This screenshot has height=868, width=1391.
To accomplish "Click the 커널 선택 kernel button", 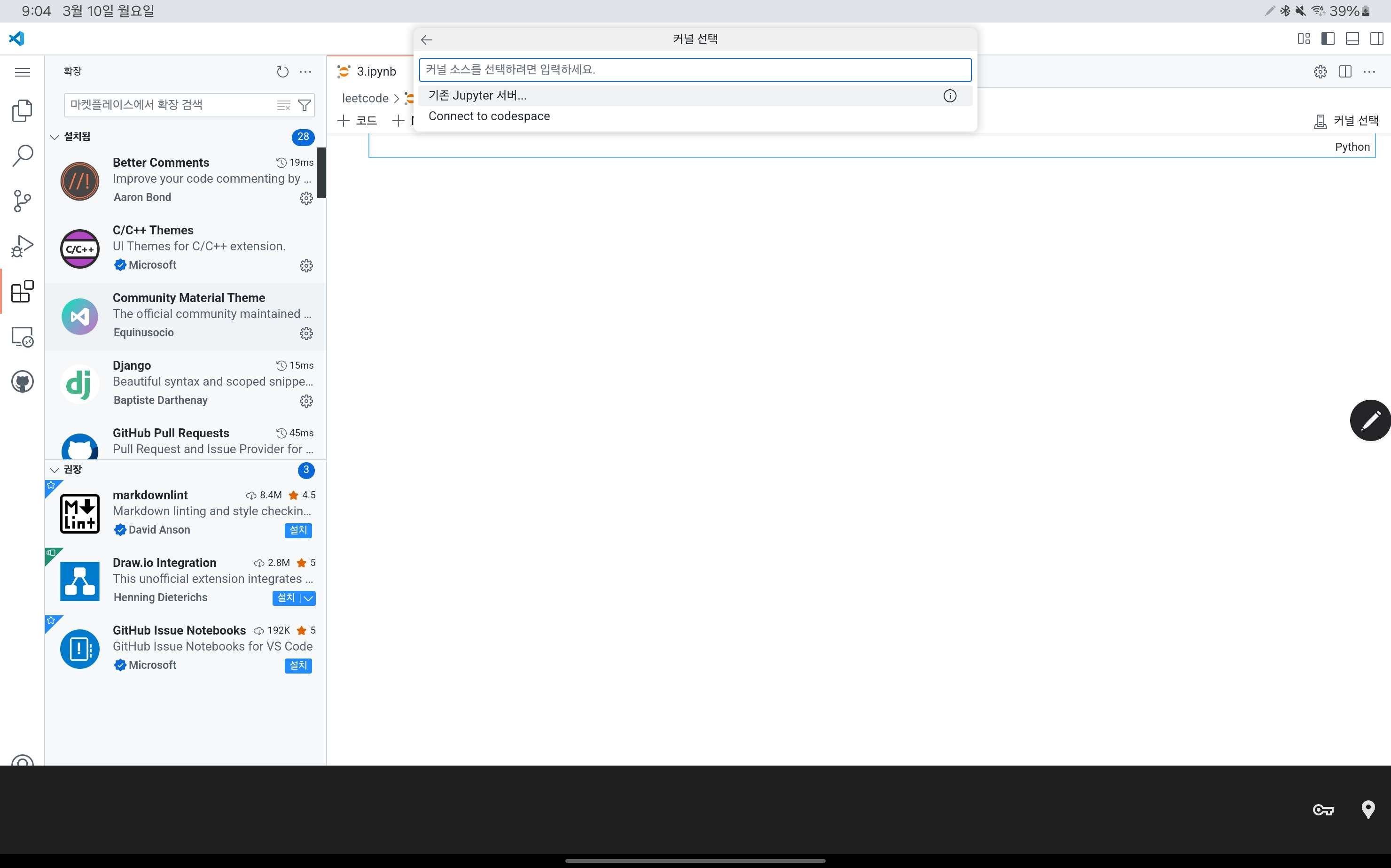I will click(x=1345, y=121).
